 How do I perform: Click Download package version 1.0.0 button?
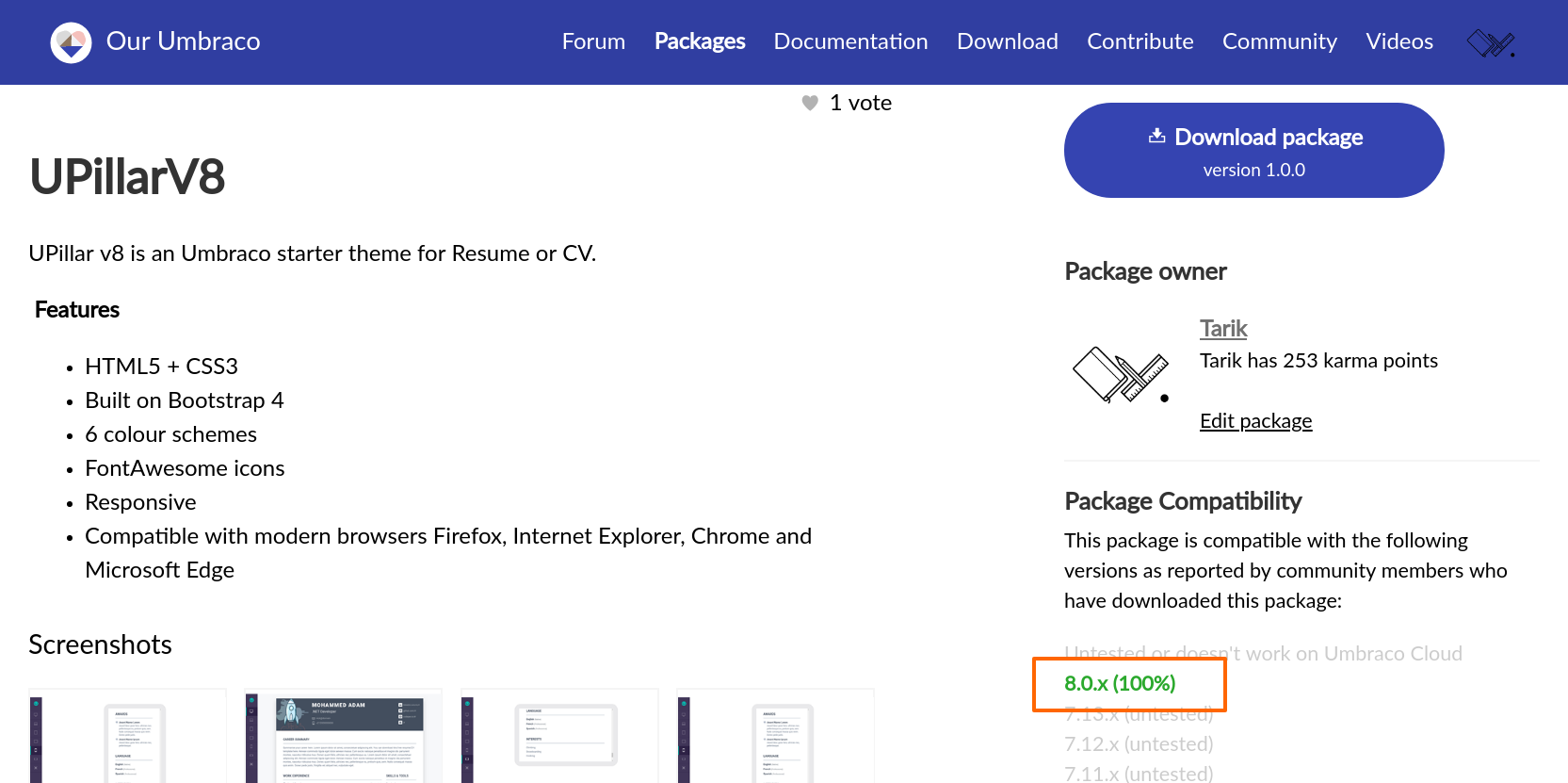point(1253,150)
